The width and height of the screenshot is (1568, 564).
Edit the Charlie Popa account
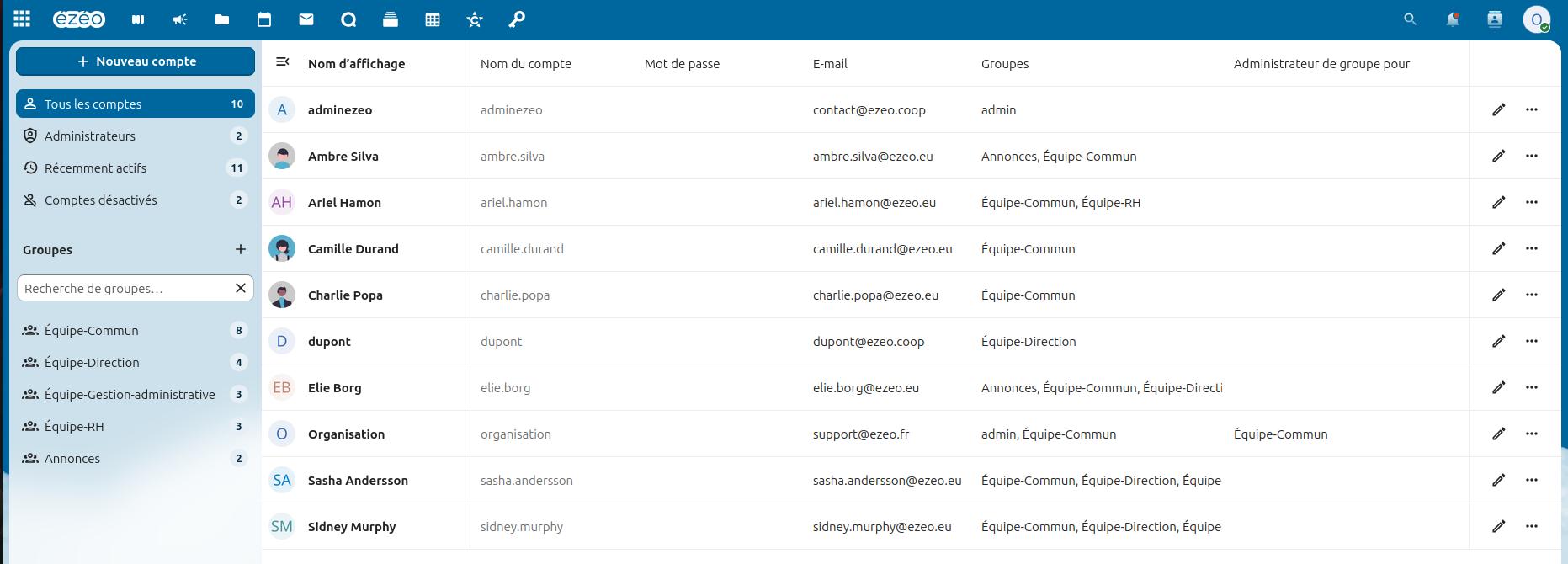coord(1499,295)
